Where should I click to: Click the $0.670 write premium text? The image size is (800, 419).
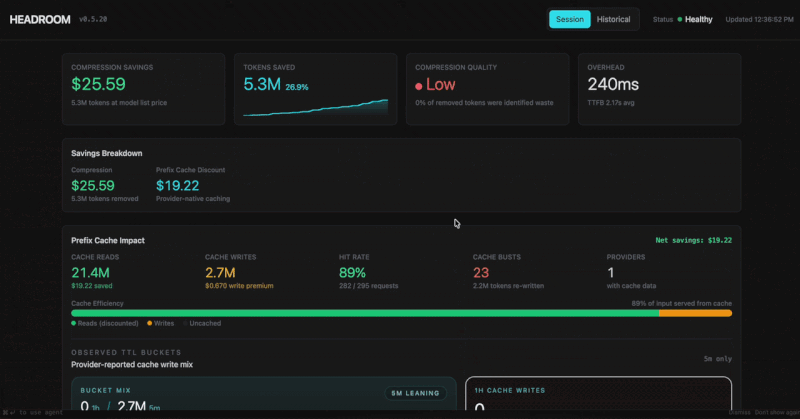click(x=239, y=286)
